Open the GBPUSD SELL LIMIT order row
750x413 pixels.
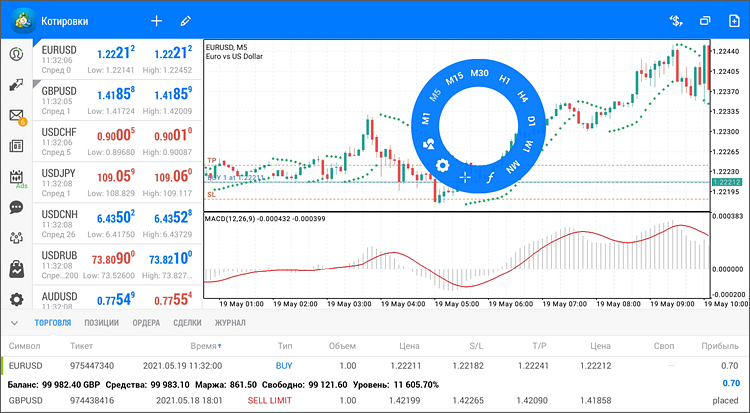coord(375,401)
